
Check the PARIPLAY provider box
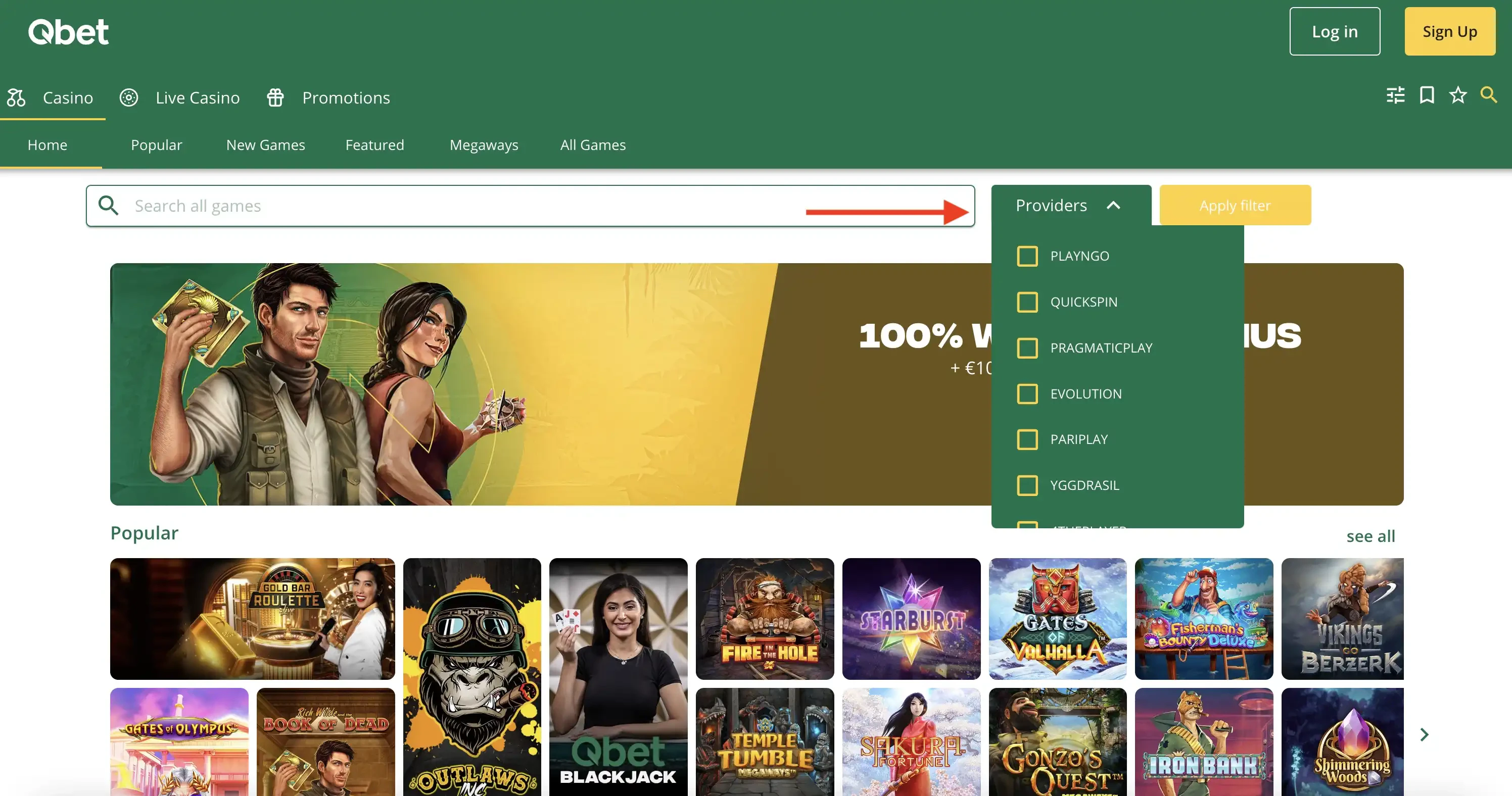point(1027,439)
